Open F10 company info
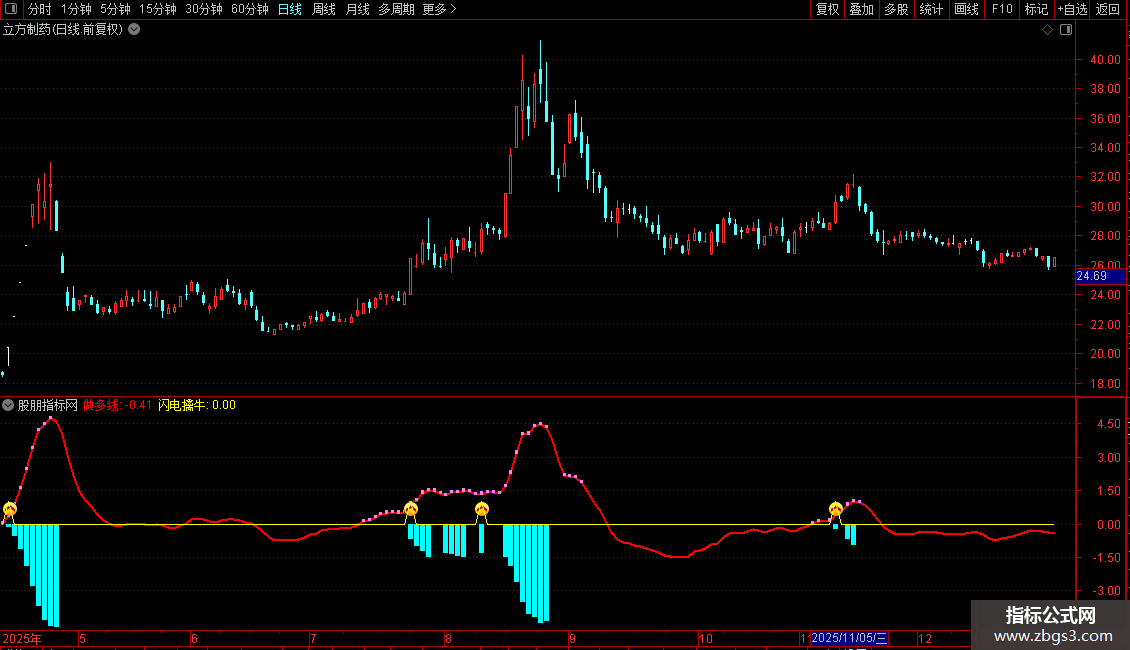 (x=1002, y=9)
